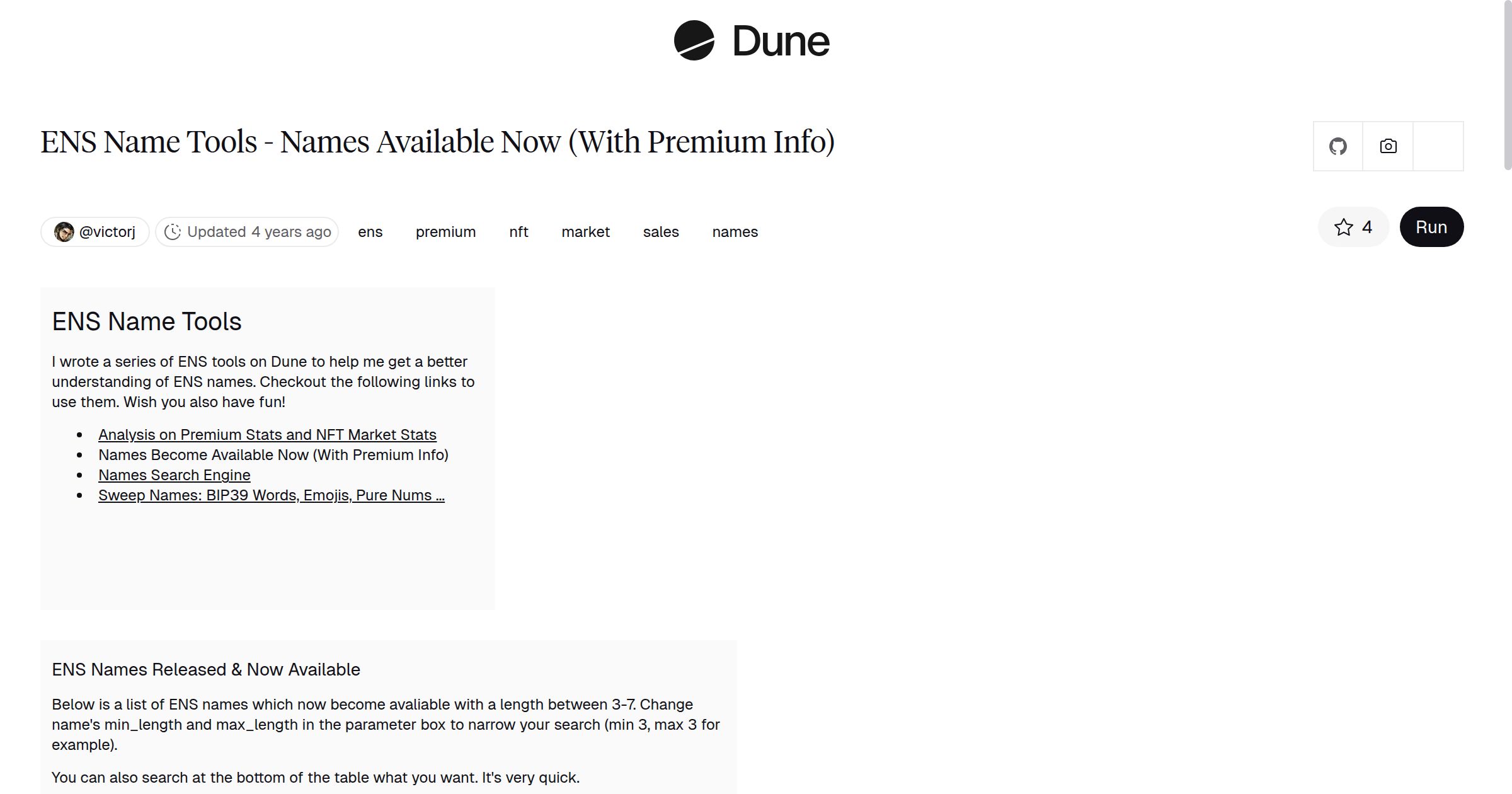Click the blank button beside the camera icon
Screen dimensions: 1512x794
[1438, 146]
